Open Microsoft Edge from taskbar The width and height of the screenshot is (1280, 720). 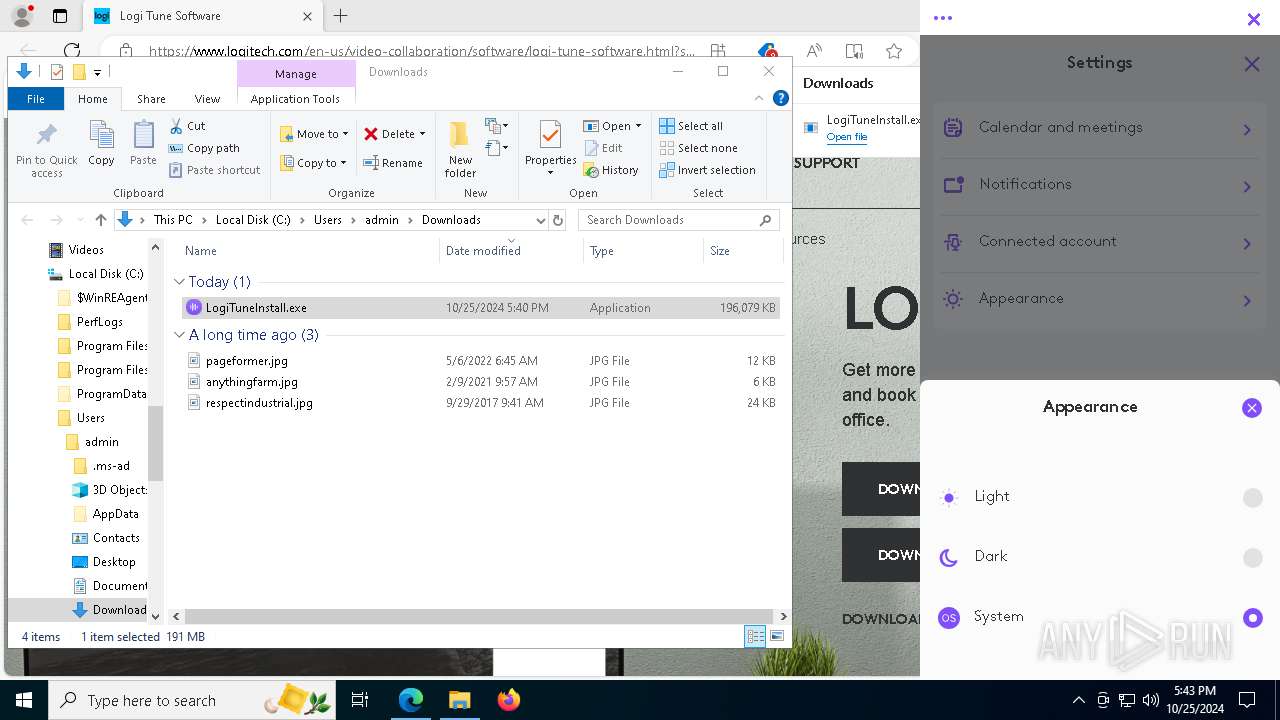tap(411, 700)
